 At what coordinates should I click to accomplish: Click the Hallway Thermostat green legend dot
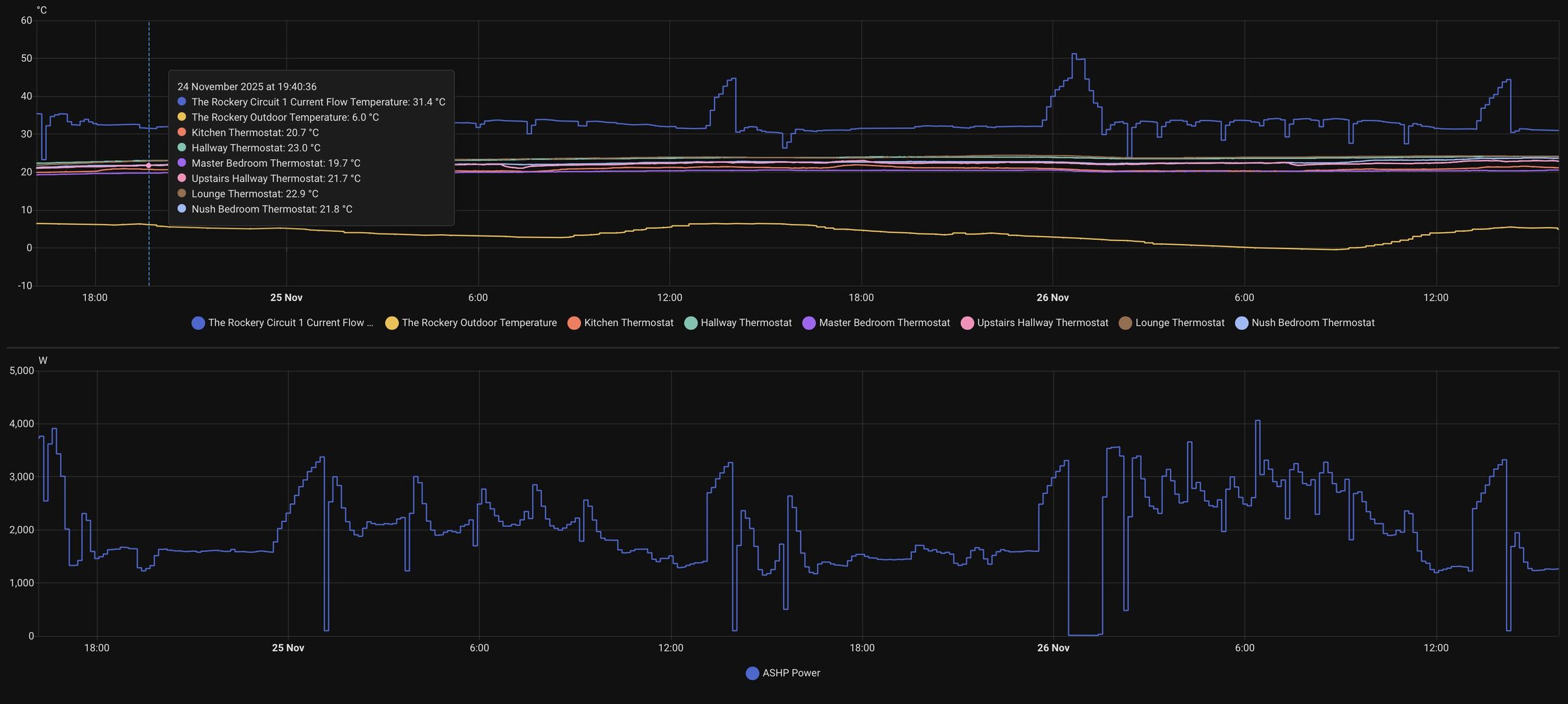click(691, 323)
